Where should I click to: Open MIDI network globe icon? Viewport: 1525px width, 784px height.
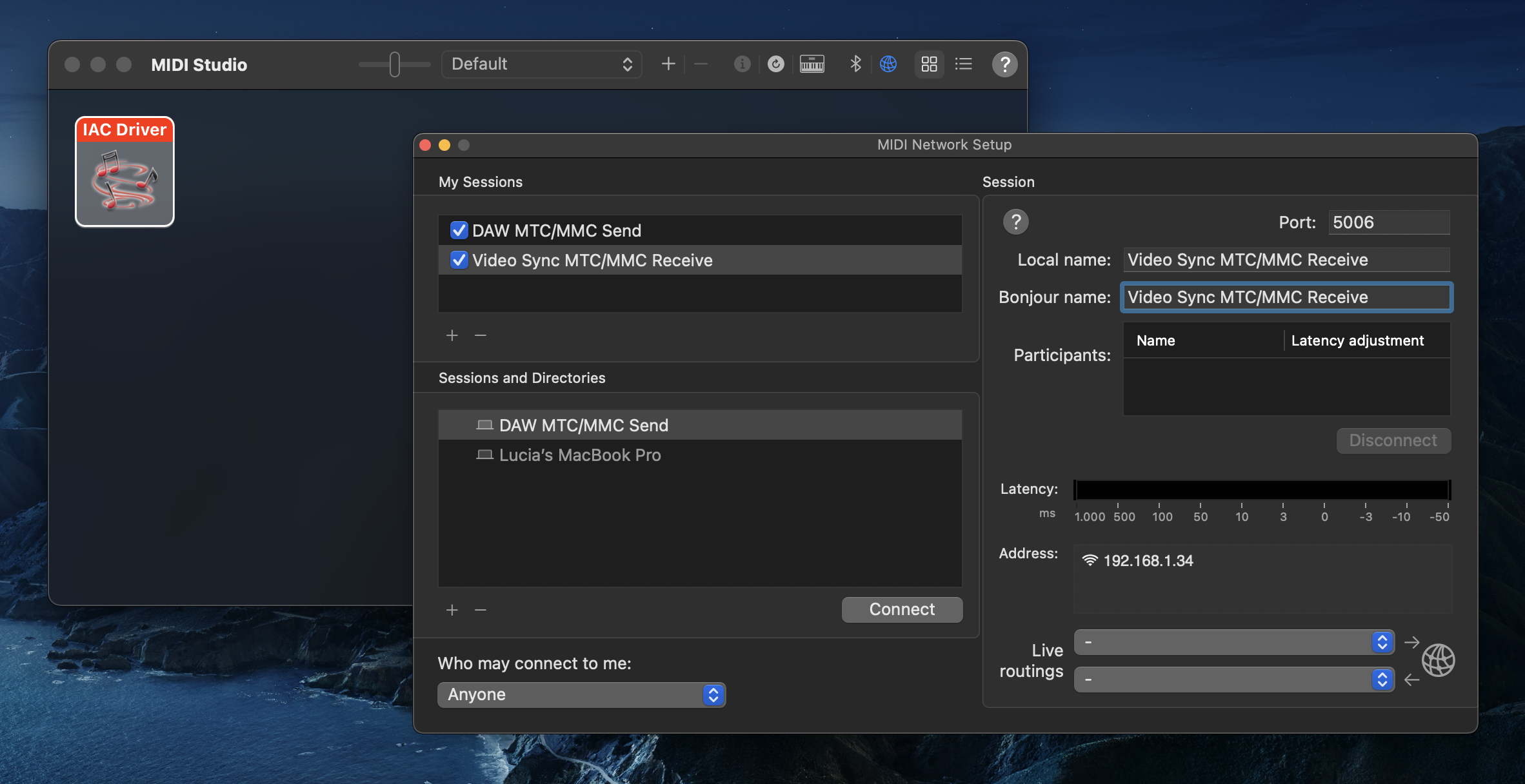tap(888, 64)
